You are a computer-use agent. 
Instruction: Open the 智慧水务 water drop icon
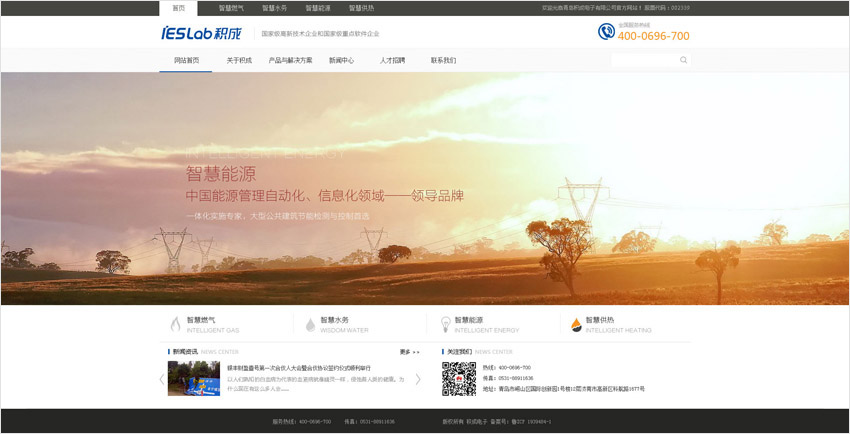310,325
